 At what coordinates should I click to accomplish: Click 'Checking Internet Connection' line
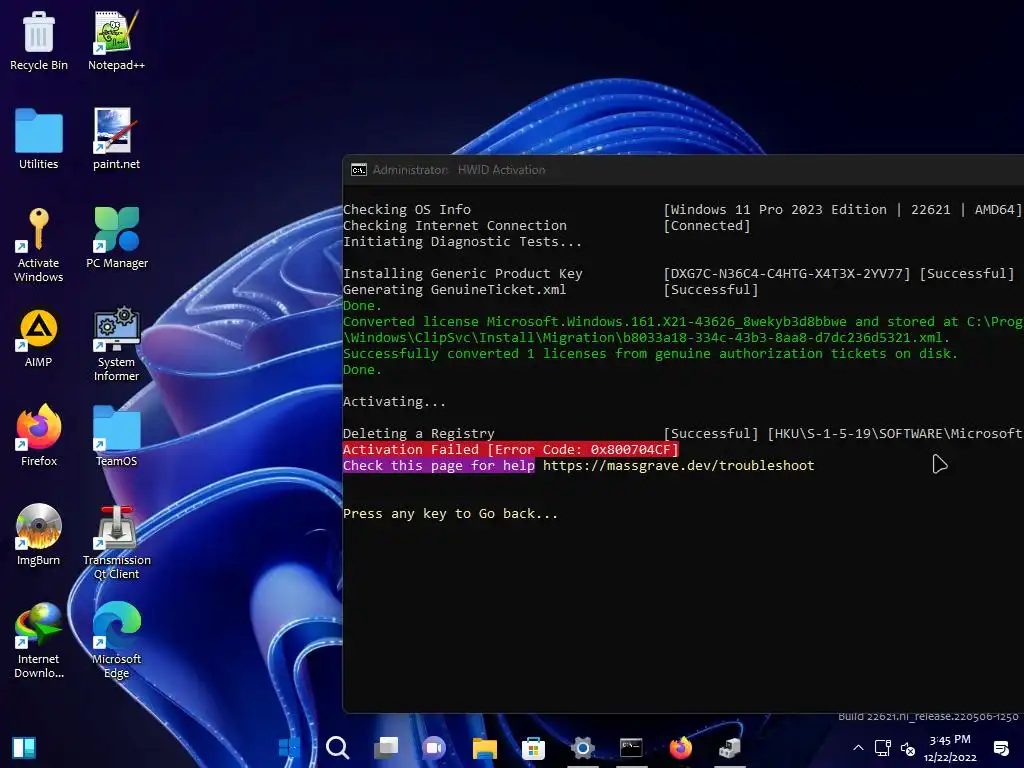(x=455, y=225)
